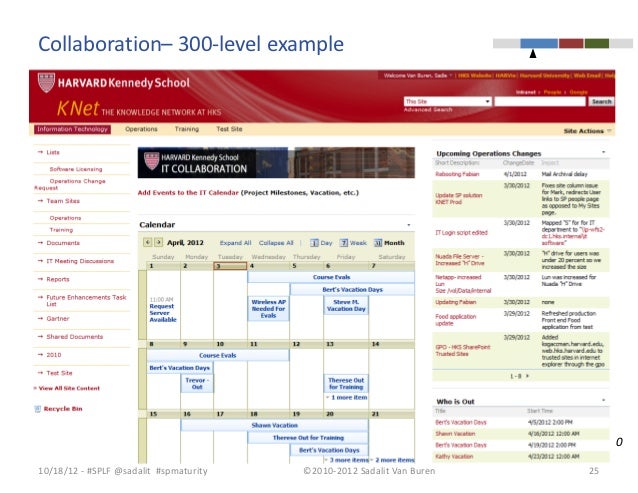Click the blue maturity level swatch
The image size is (638, 493).
pyautogui.click(x=539, y=44)
